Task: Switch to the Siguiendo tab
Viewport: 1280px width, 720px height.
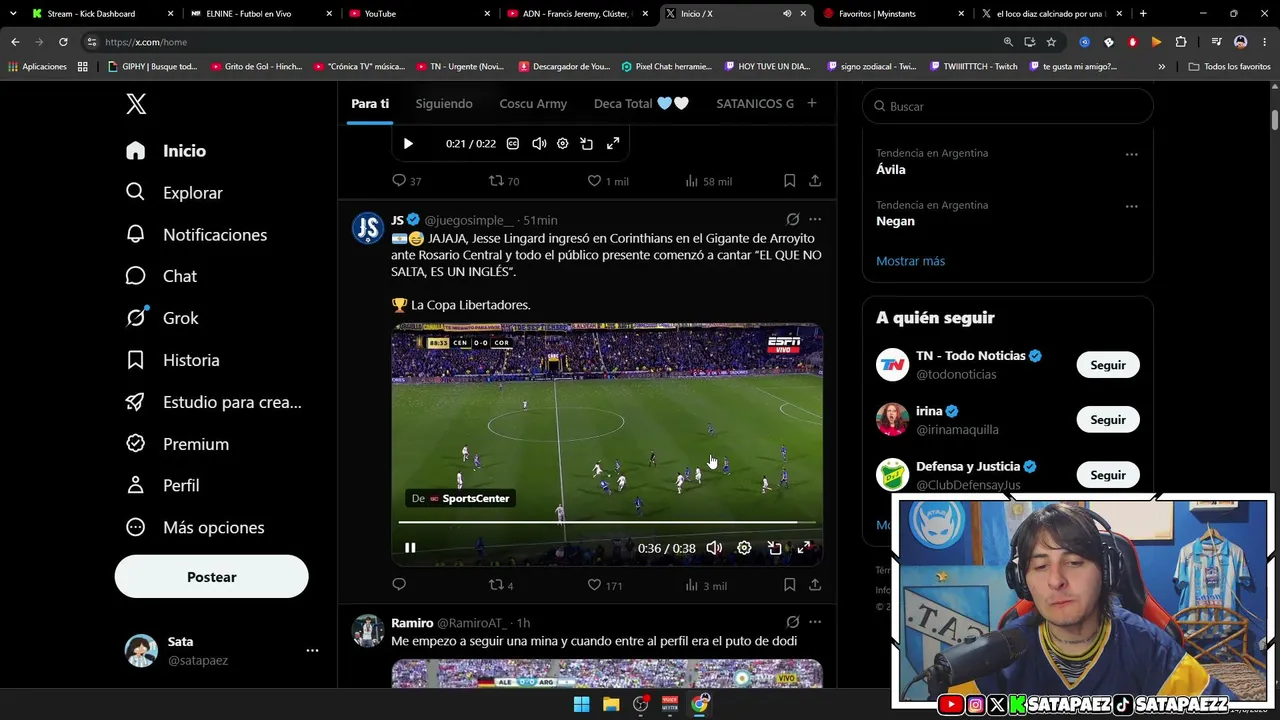Action: click(444, 104)
